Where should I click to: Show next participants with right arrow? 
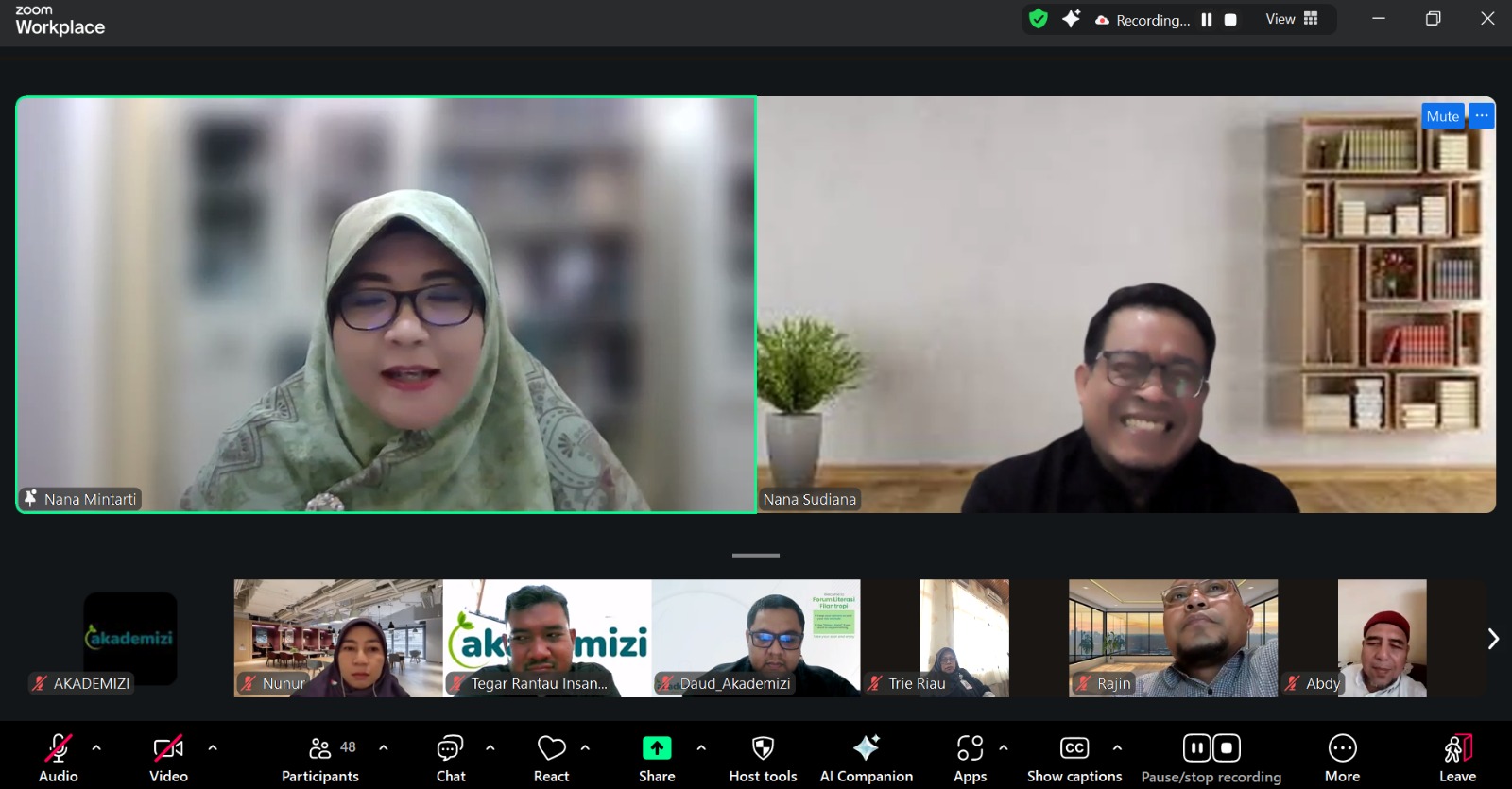coord(1493,639)
